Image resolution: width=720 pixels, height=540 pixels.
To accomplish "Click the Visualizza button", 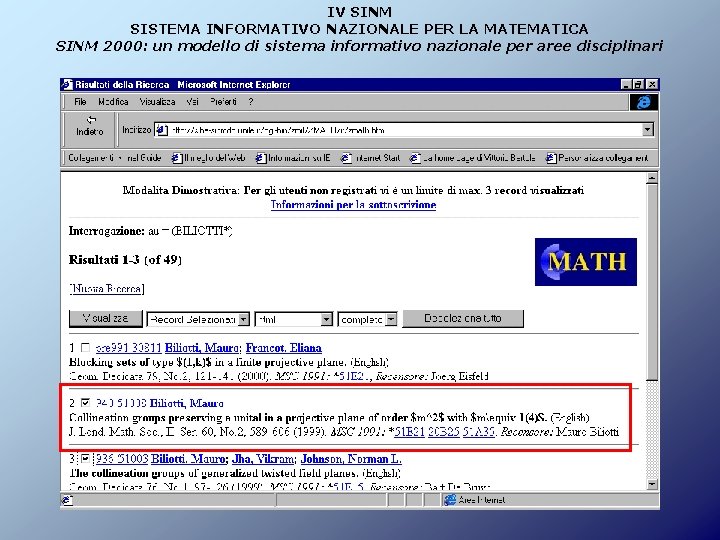I will coord(106,318).
